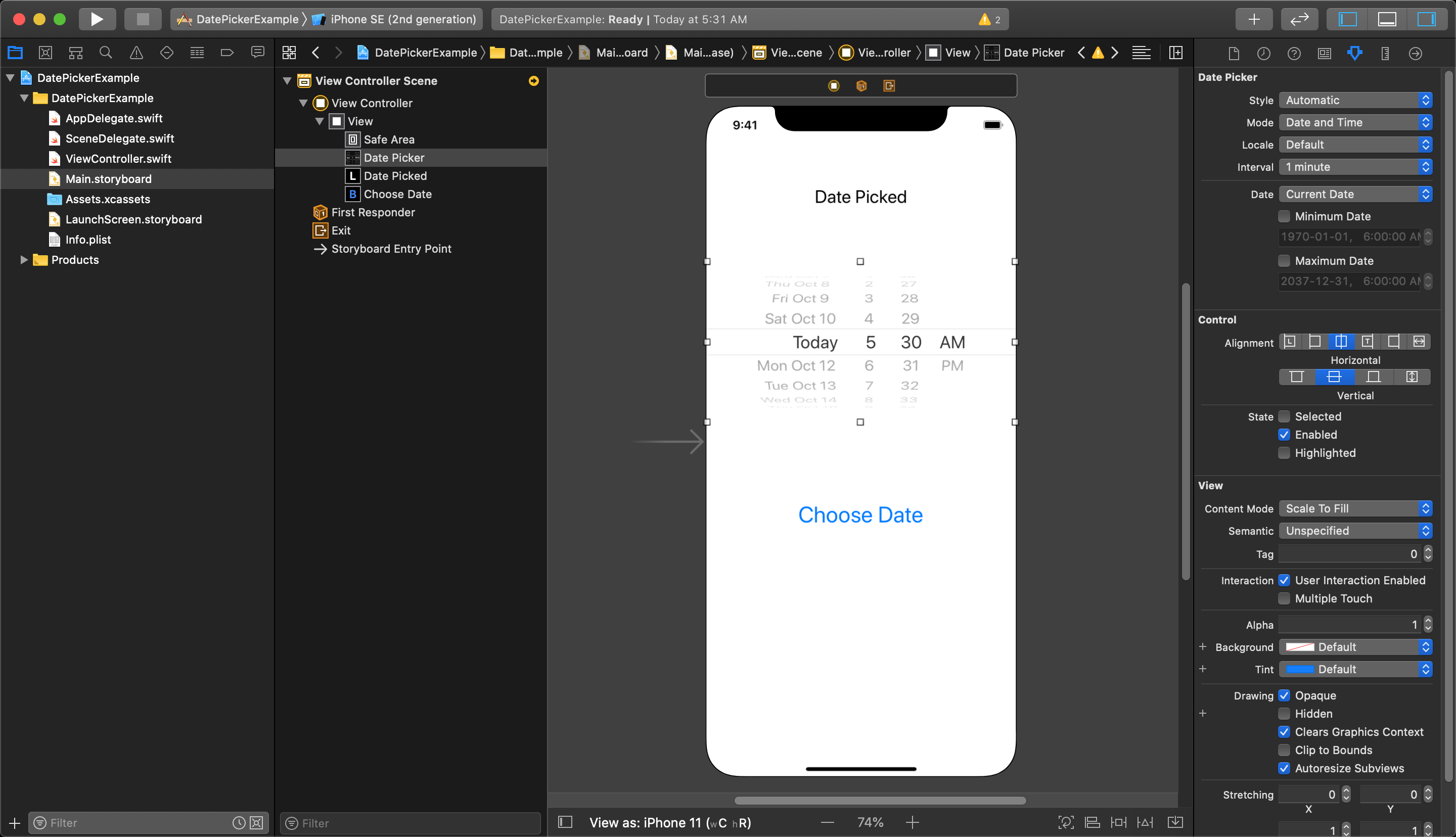This screenshot has width=1456, height=837.
Task: Open the Mode dropdown for Date Picker
Action: (x=1355, y=122)
